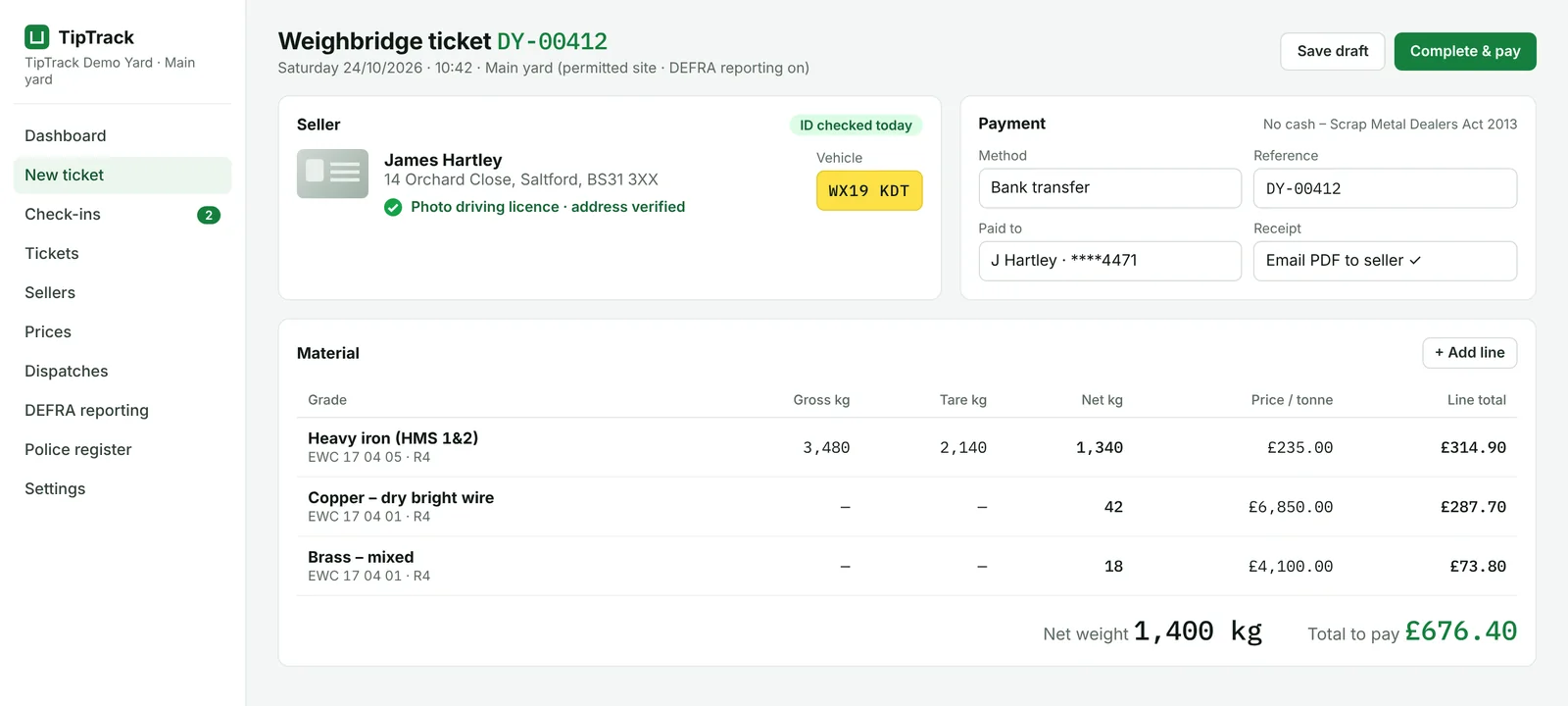
Task: Click the Bank transfer method field
Action: click(1109, 188)
